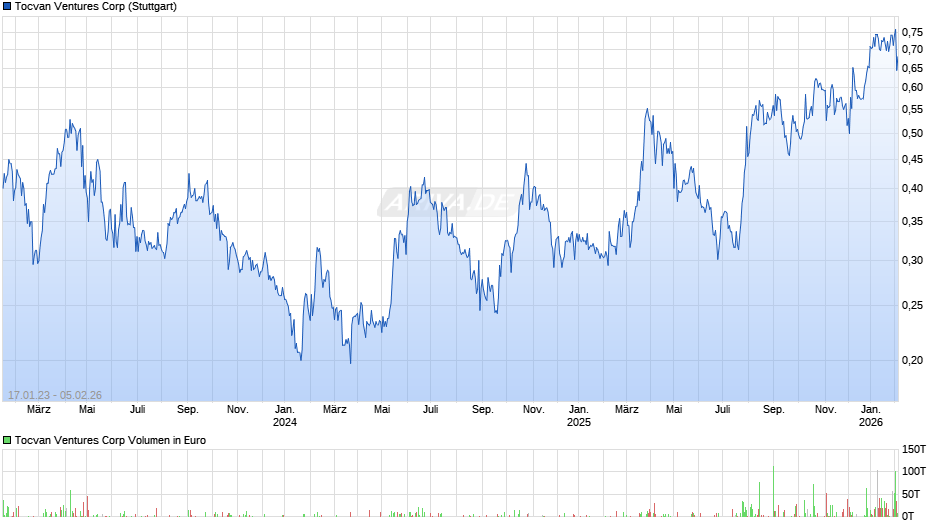The height and width of the screenshot is (526, 940).
Task: Click the volume axis label 50T
Action: (911, 494)
